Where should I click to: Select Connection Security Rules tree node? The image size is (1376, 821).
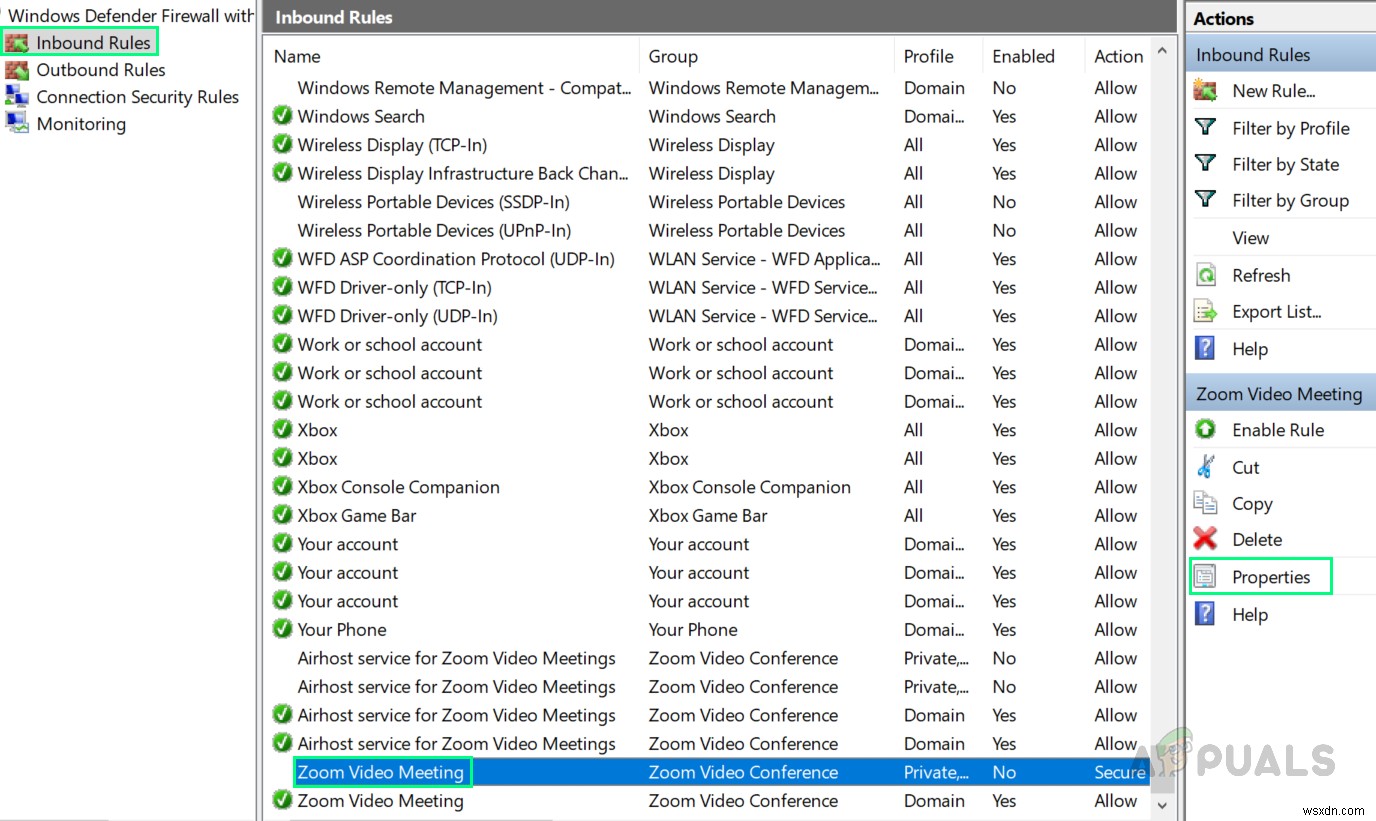coord(138,97)
